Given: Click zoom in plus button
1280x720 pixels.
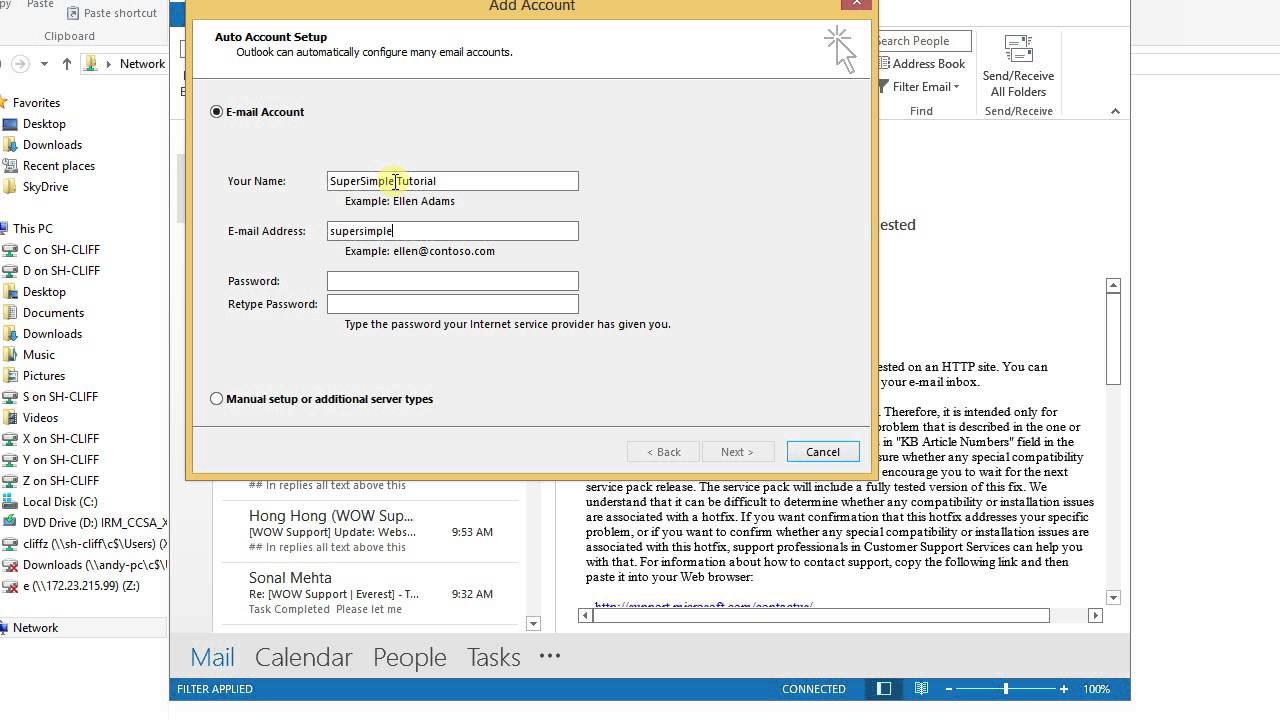Looking at the screenshot, I should [x=1064, y=689].
